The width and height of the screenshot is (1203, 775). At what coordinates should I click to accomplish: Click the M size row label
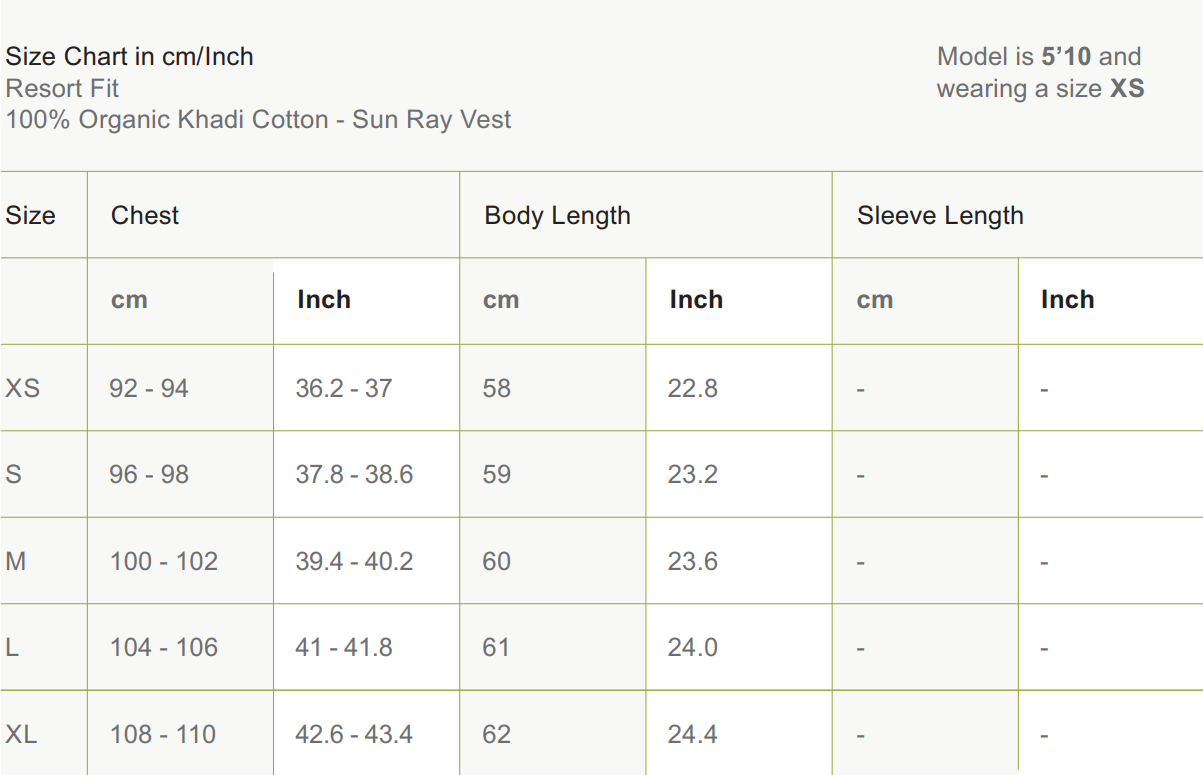click(16, 561)
